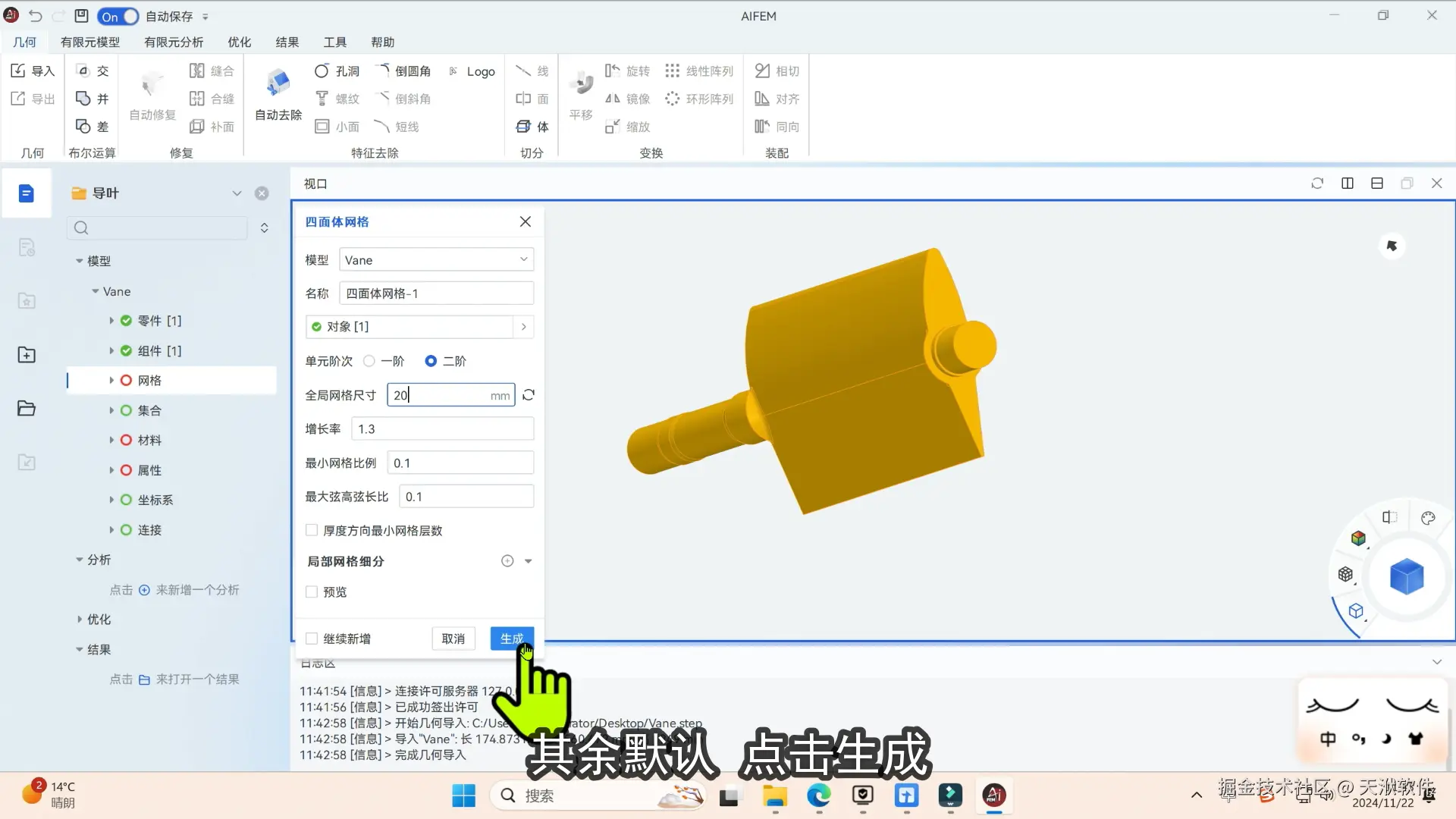Click the color palette icon in viewport
This screenshot has height=819, width=1456.
[x=1428, y=518]
